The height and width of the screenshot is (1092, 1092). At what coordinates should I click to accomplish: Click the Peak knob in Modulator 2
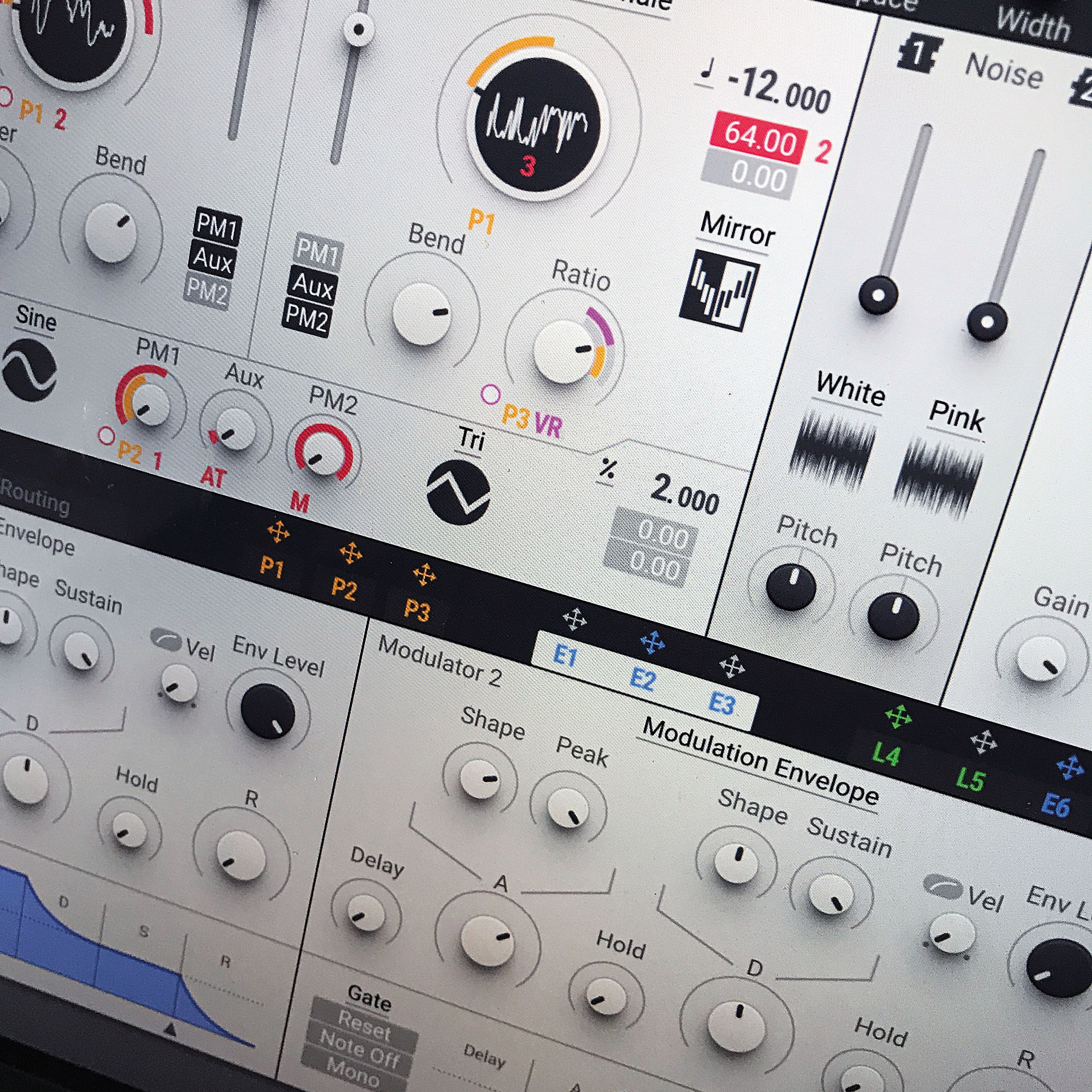coord(568,809)
